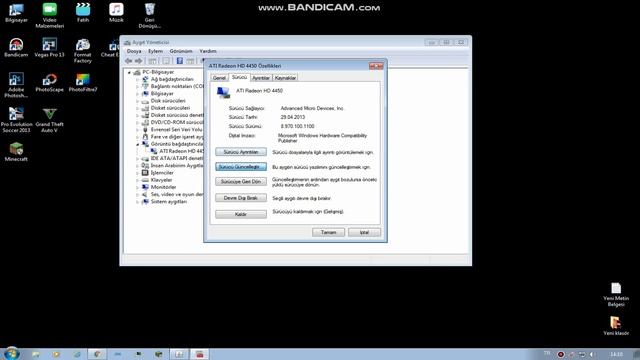The image size is (640, 360).
Task: Click the blue Help icon in Device Manager toolbar
Action: (180, 61)
